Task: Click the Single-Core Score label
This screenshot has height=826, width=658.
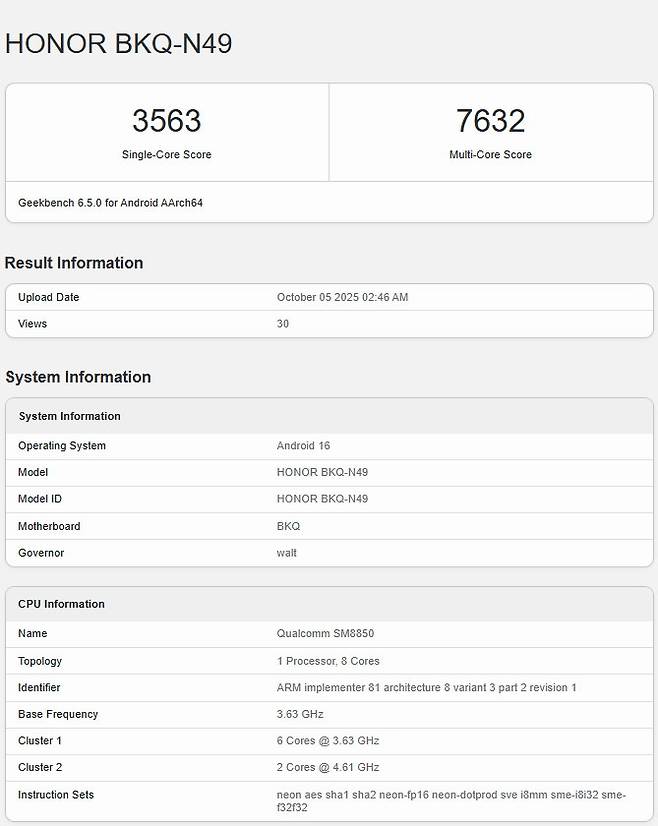Action: point(166,155)
